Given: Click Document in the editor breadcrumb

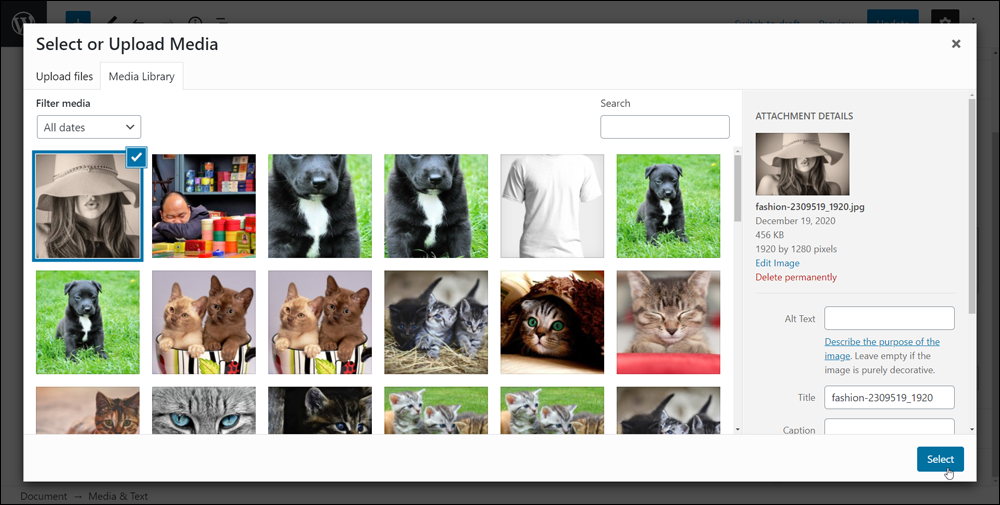Looking at the screenshot, I should 43,496.
